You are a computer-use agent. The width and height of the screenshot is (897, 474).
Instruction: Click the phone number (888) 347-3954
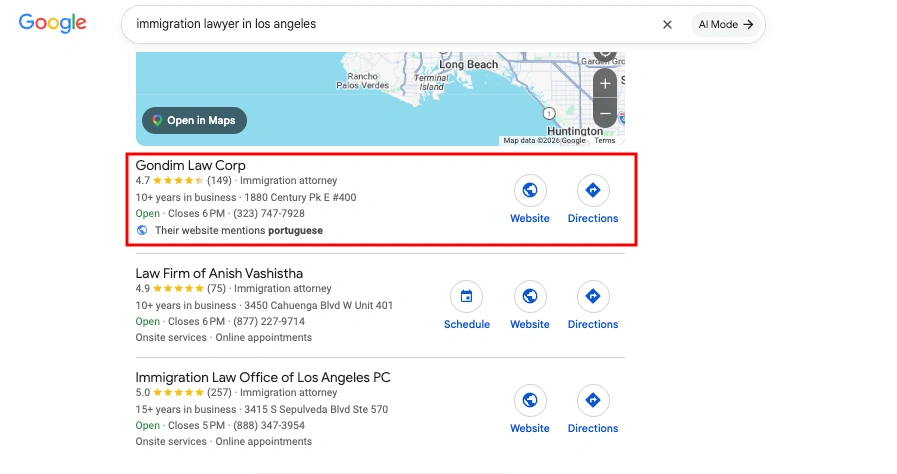269,425
